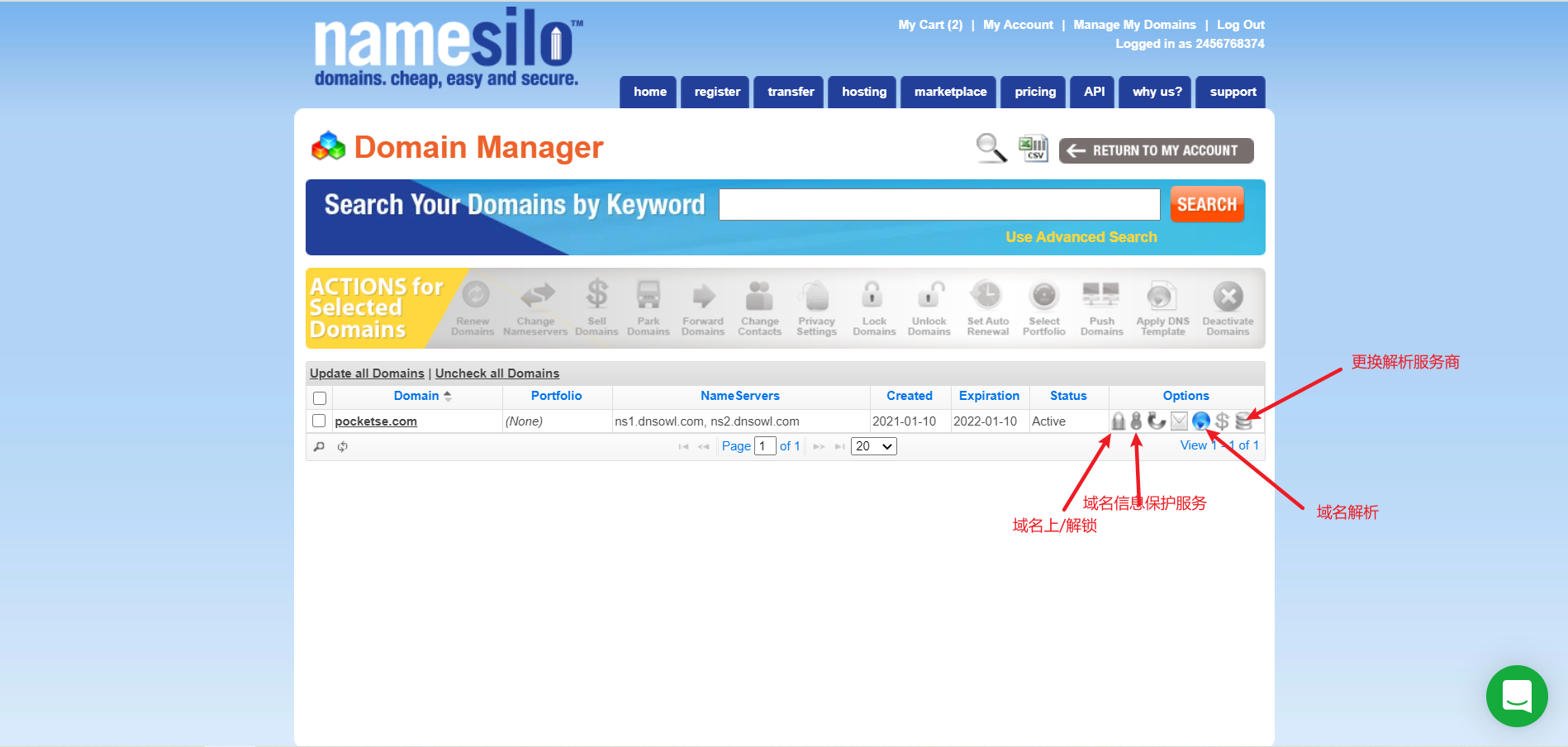Viewport: 1568px width, 747px height.
Task: Sort by the Expiration column header
Action: [989, 396]
